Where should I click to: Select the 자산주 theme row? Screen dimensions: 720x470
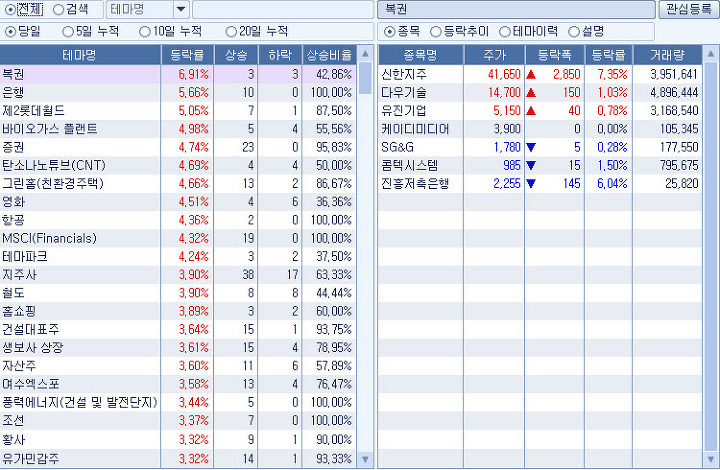click(x=178, y=366)
